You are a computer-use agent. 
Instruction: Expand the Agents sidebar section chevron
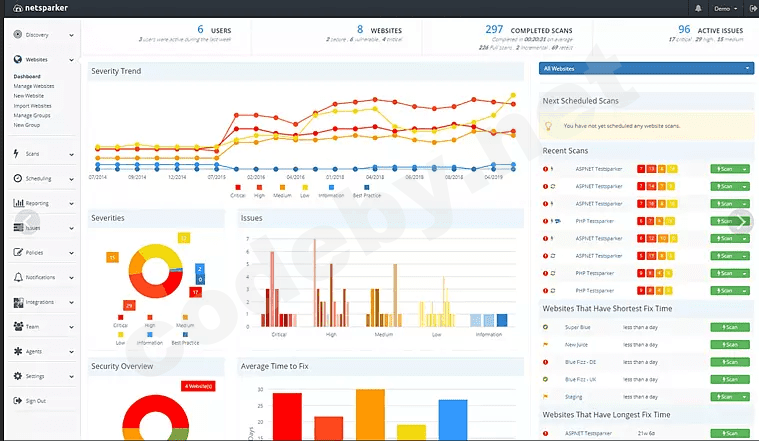pos(72,352)
